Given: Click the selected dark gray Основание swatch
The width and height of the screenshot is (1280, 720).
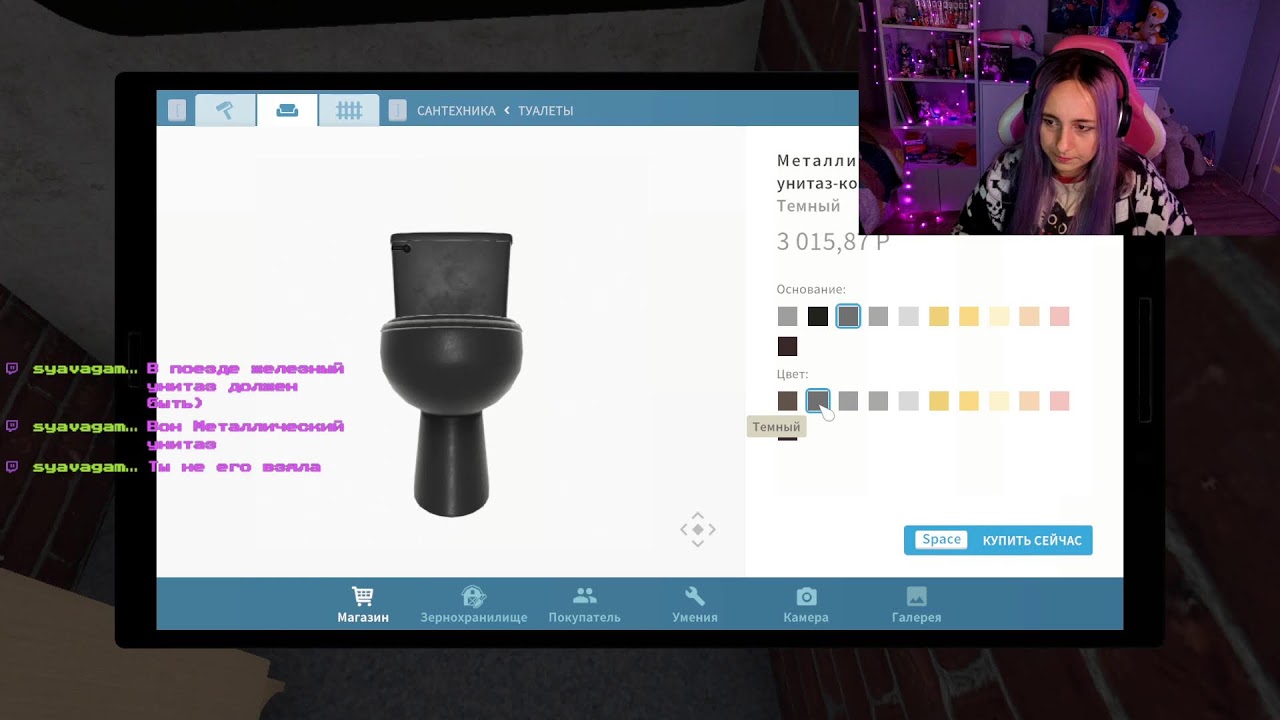Looking at the screenshot, I should (848, 317).
